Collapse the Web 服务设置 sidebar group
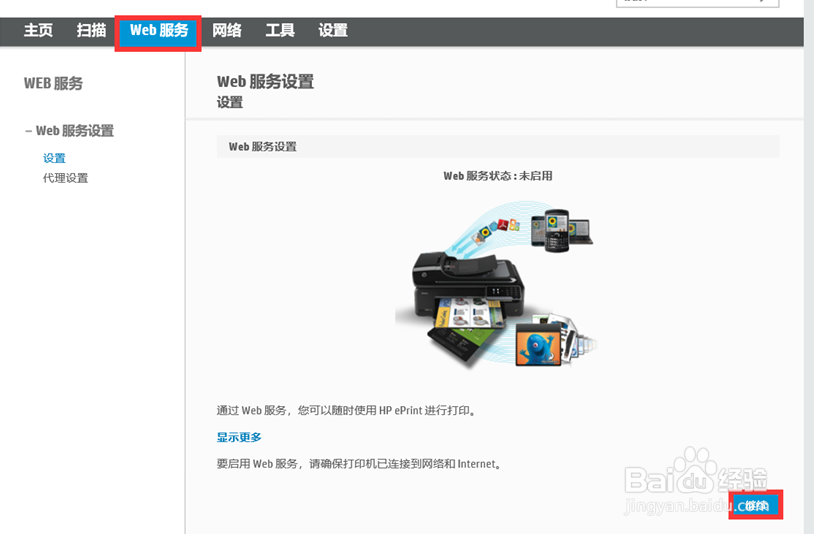This screenshot has width=814, height=534. (x=70, y=131)
